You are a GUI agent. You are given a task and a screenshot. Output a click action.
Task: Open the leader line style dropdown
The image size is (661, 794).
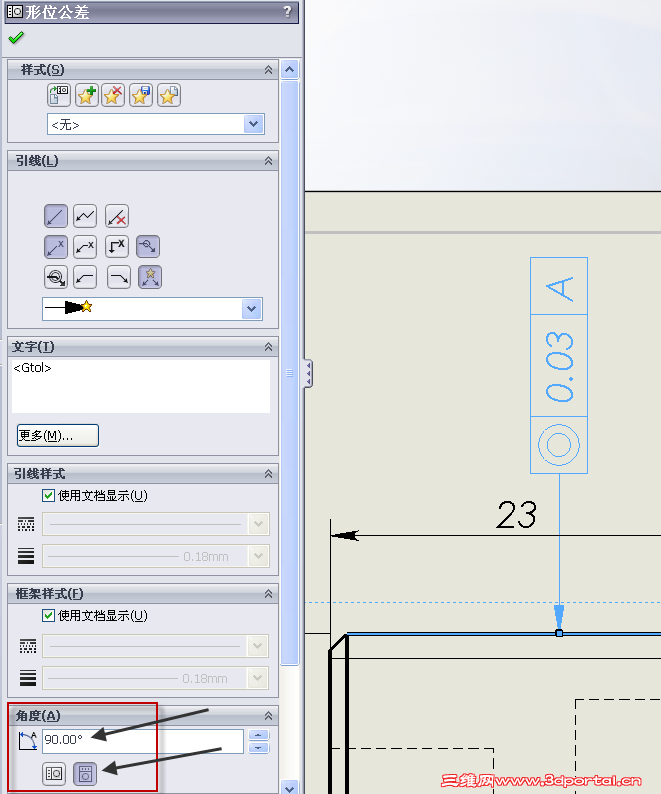(258, 524)
